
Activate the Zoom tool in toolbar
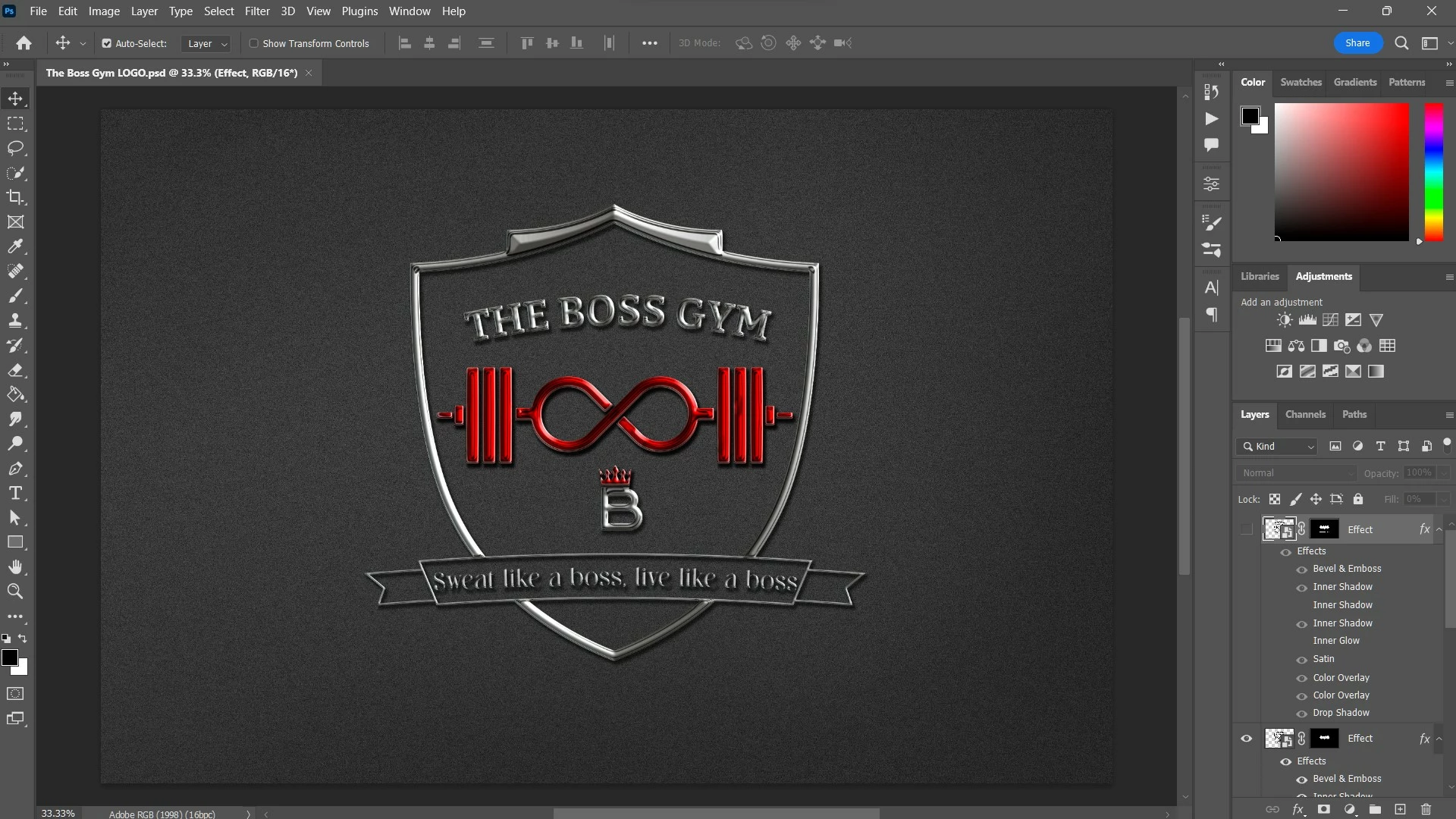pyautogui.click(x=15, y=591)
